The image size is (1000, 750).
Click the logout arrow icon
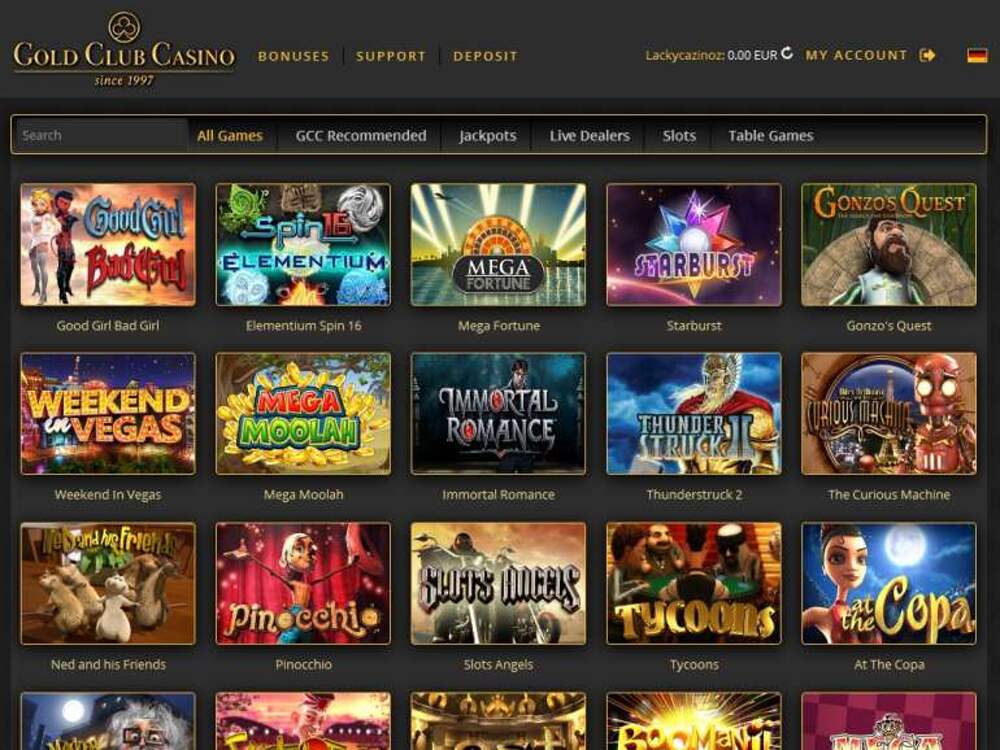927,55
